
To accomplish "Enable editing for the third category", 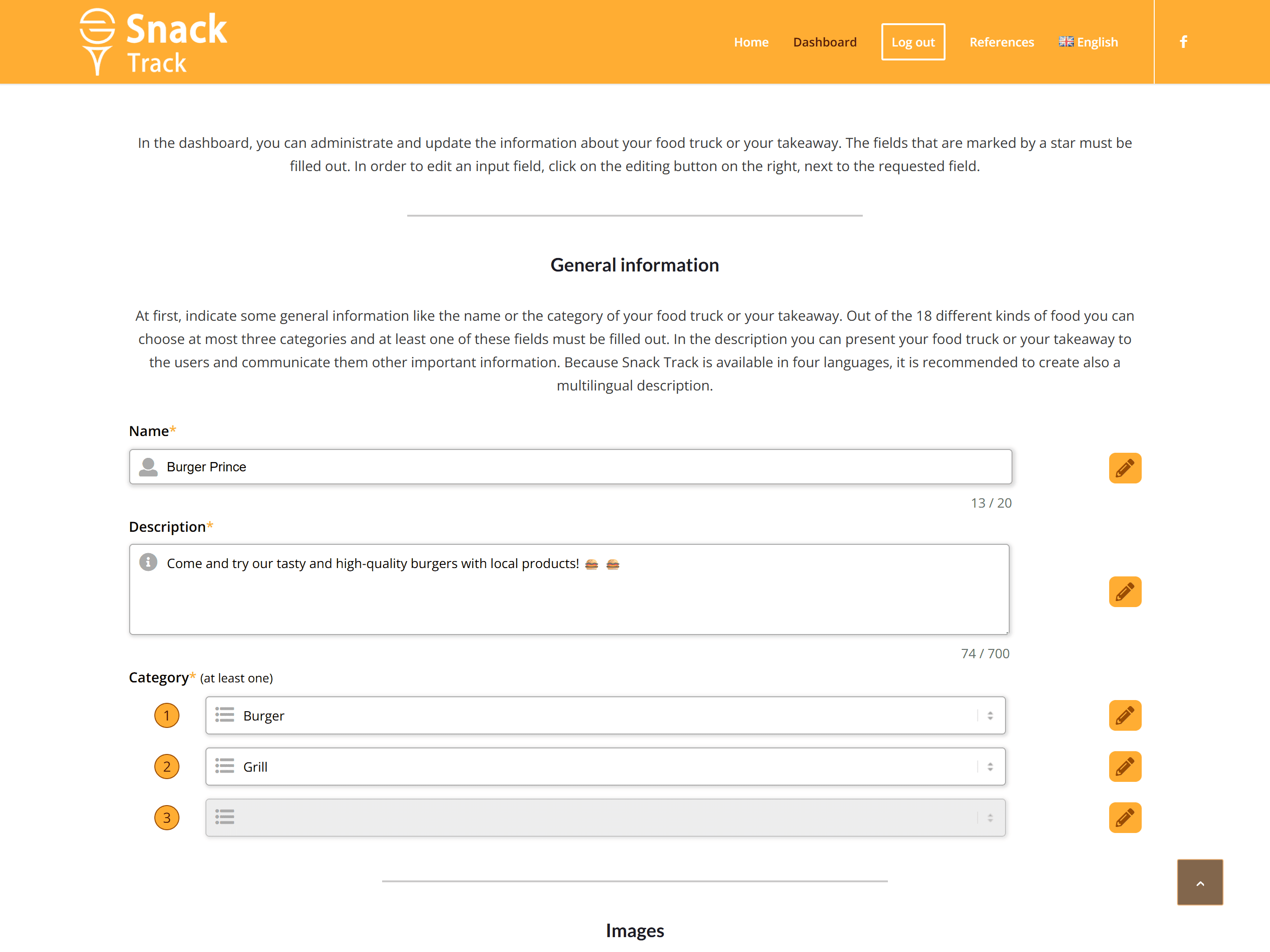I will 1124,817.
